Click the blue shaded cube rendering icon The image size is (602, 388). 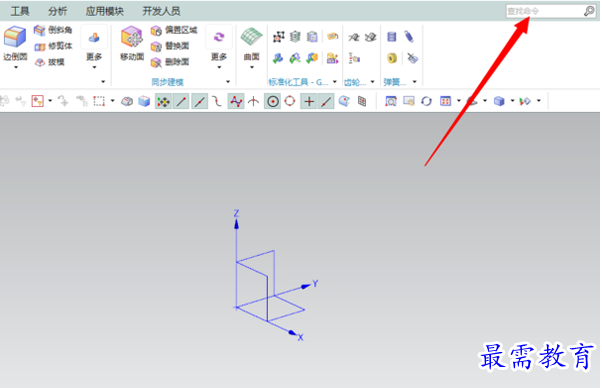click(499, 101)
